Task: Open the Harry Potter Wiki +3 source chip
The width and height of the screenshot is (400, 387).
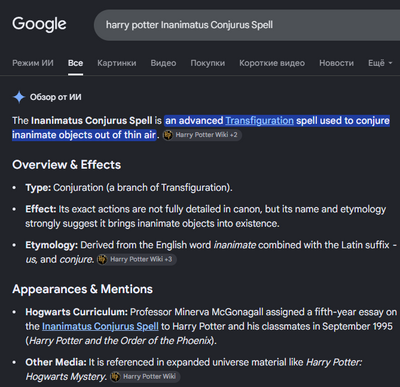Action: tap(136, 259)
